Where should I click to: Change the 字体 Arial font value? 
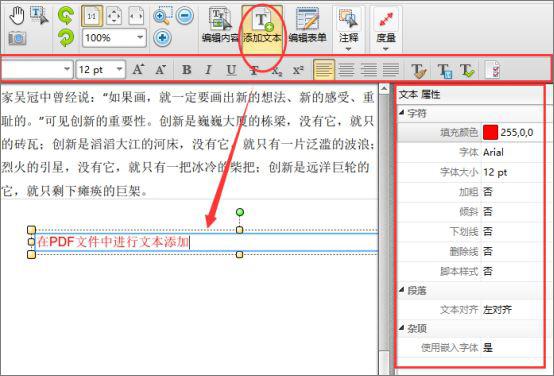click(x=493, y=152)
